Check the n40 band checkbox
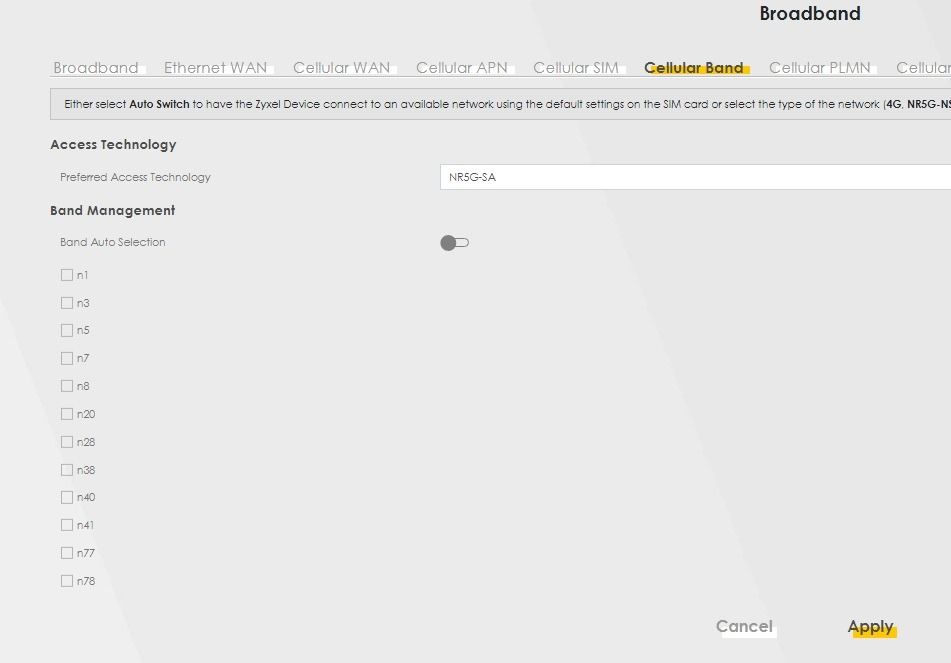Viewport: 951px width, 663px height. (x=67, y=497)
